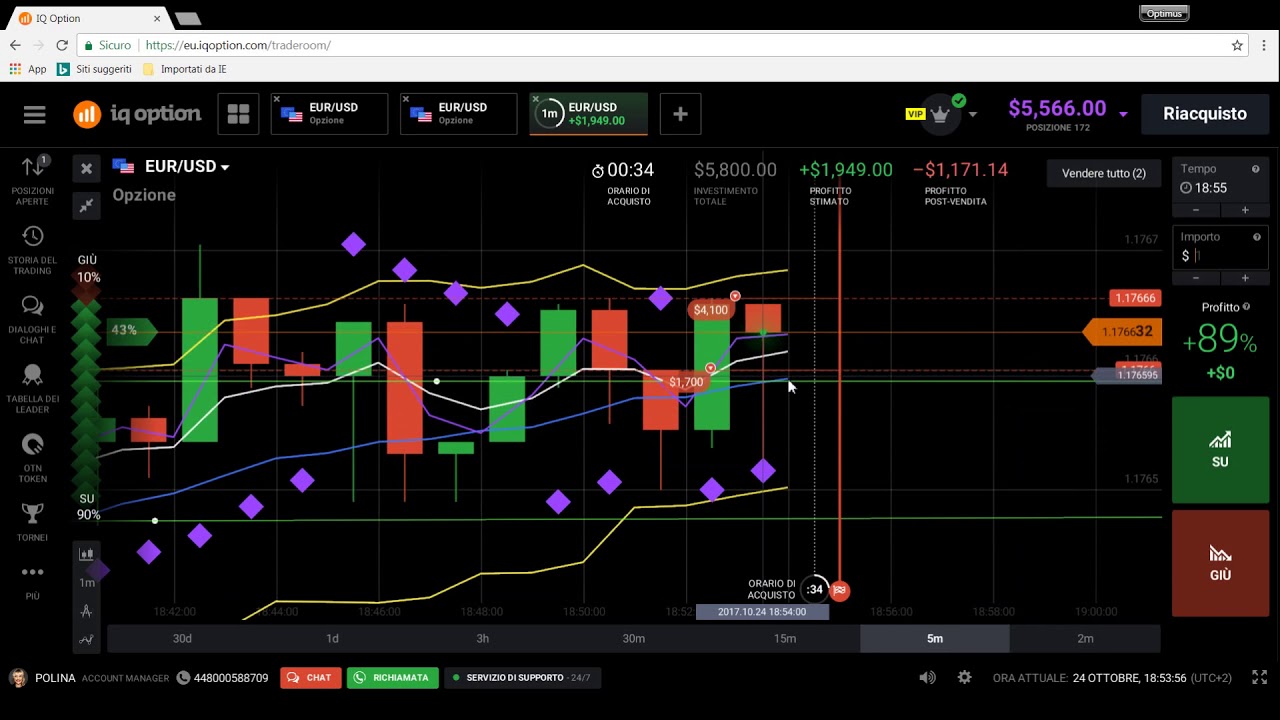Click Servizio di Supporto 24/7
Image resolution: width=1280 pixels, height=720 pixels.
[522, 678]
